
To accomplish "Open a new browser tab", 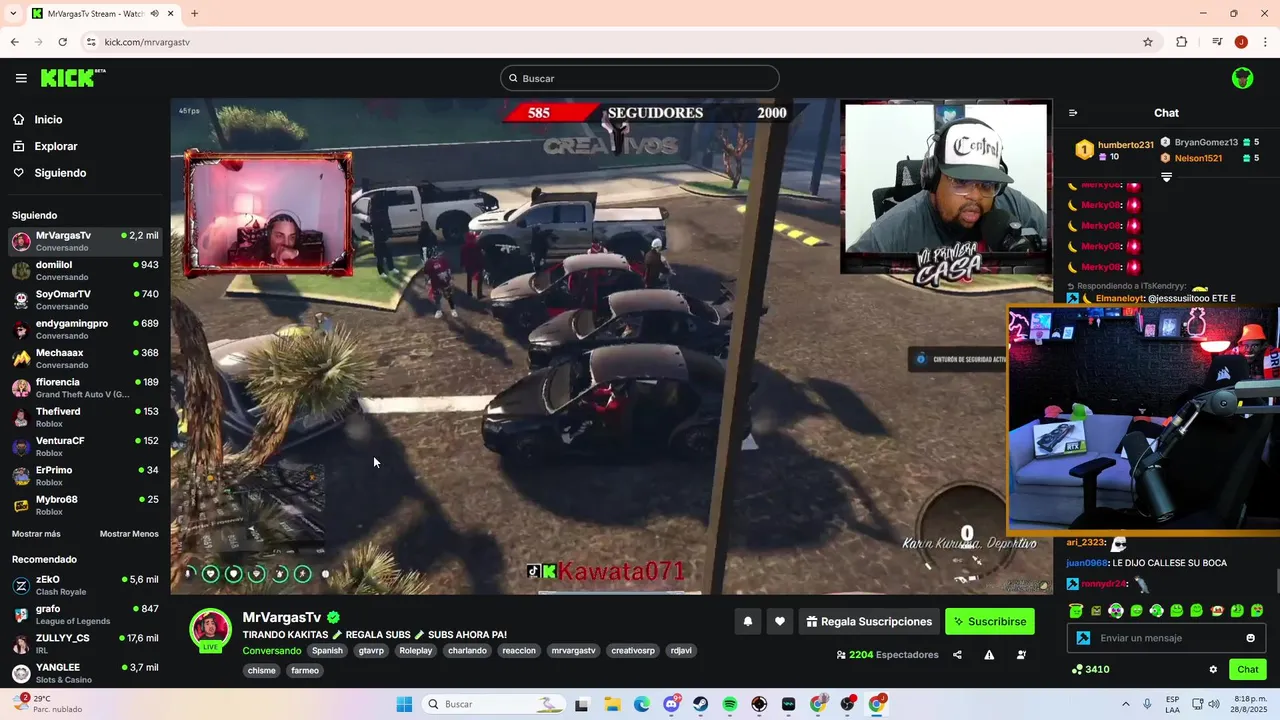I will coord(194,13).
